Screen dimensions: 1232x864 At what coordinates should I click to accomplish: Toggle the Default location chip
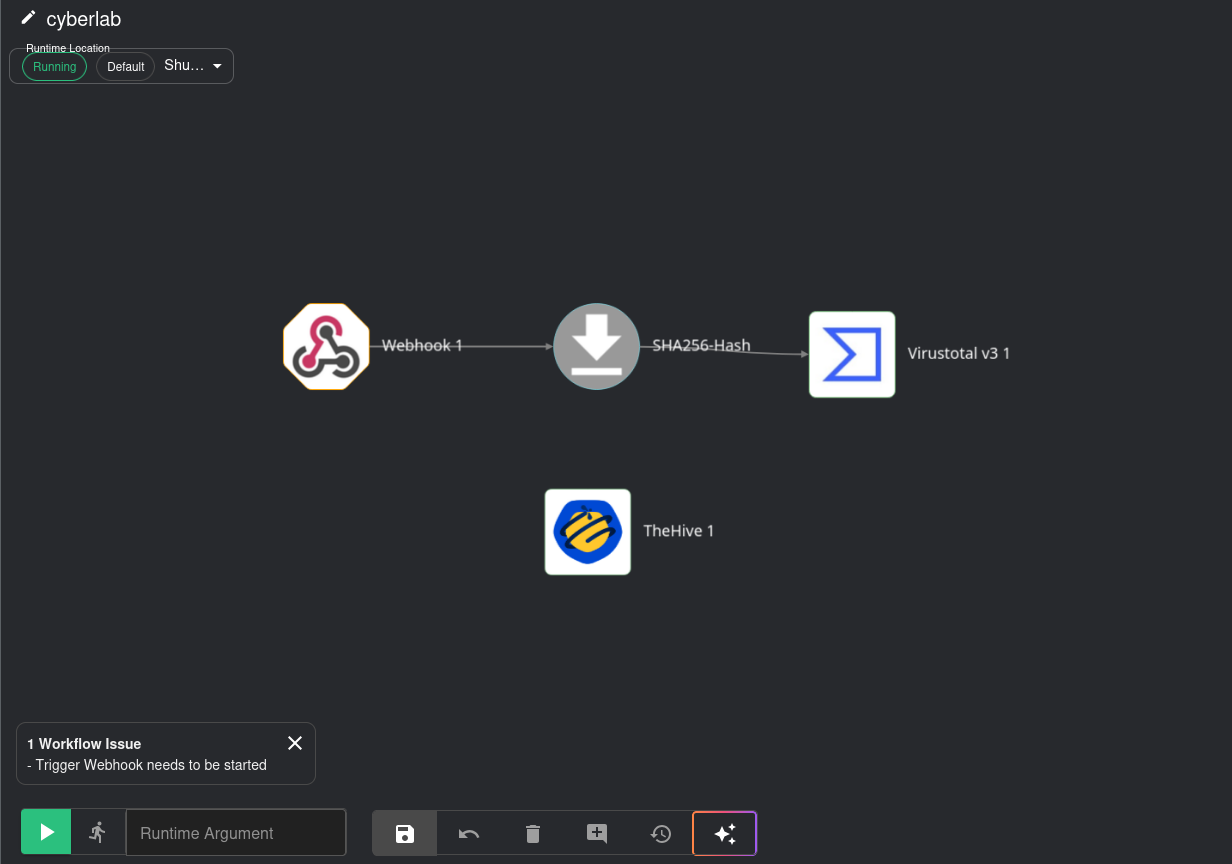tap(126, 67)
